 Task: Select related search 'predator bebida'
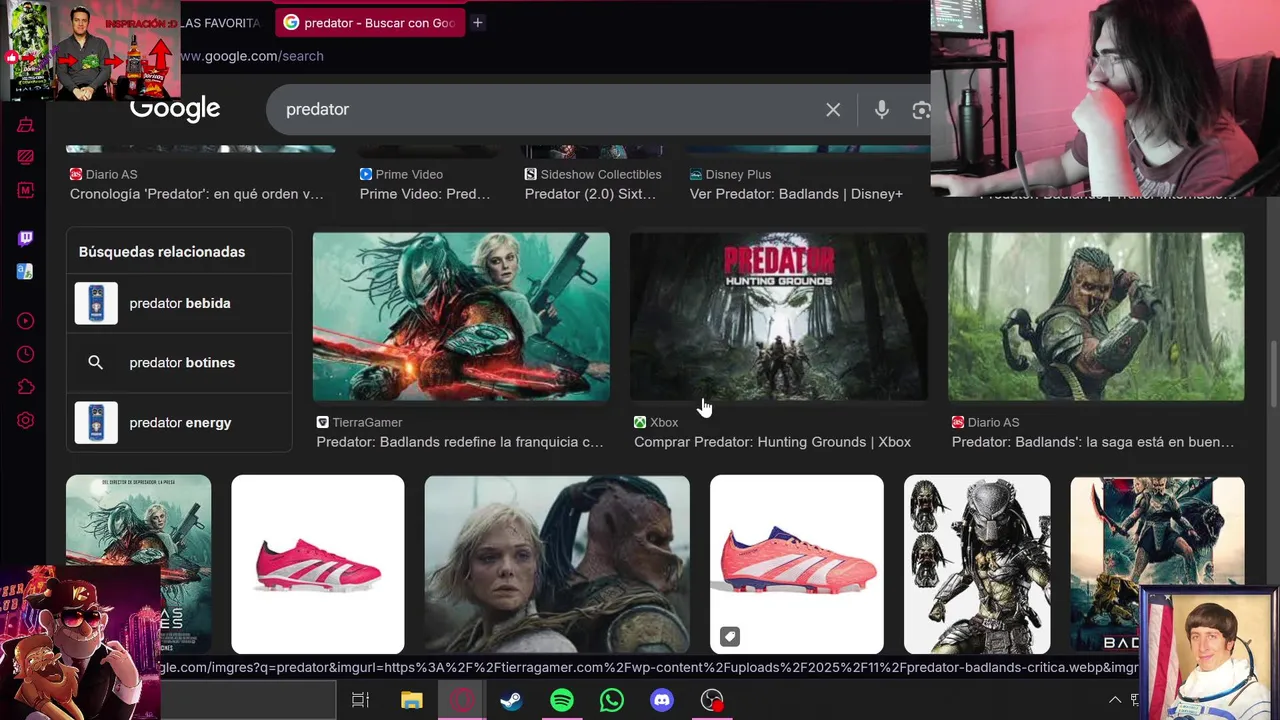click(179, 303)
